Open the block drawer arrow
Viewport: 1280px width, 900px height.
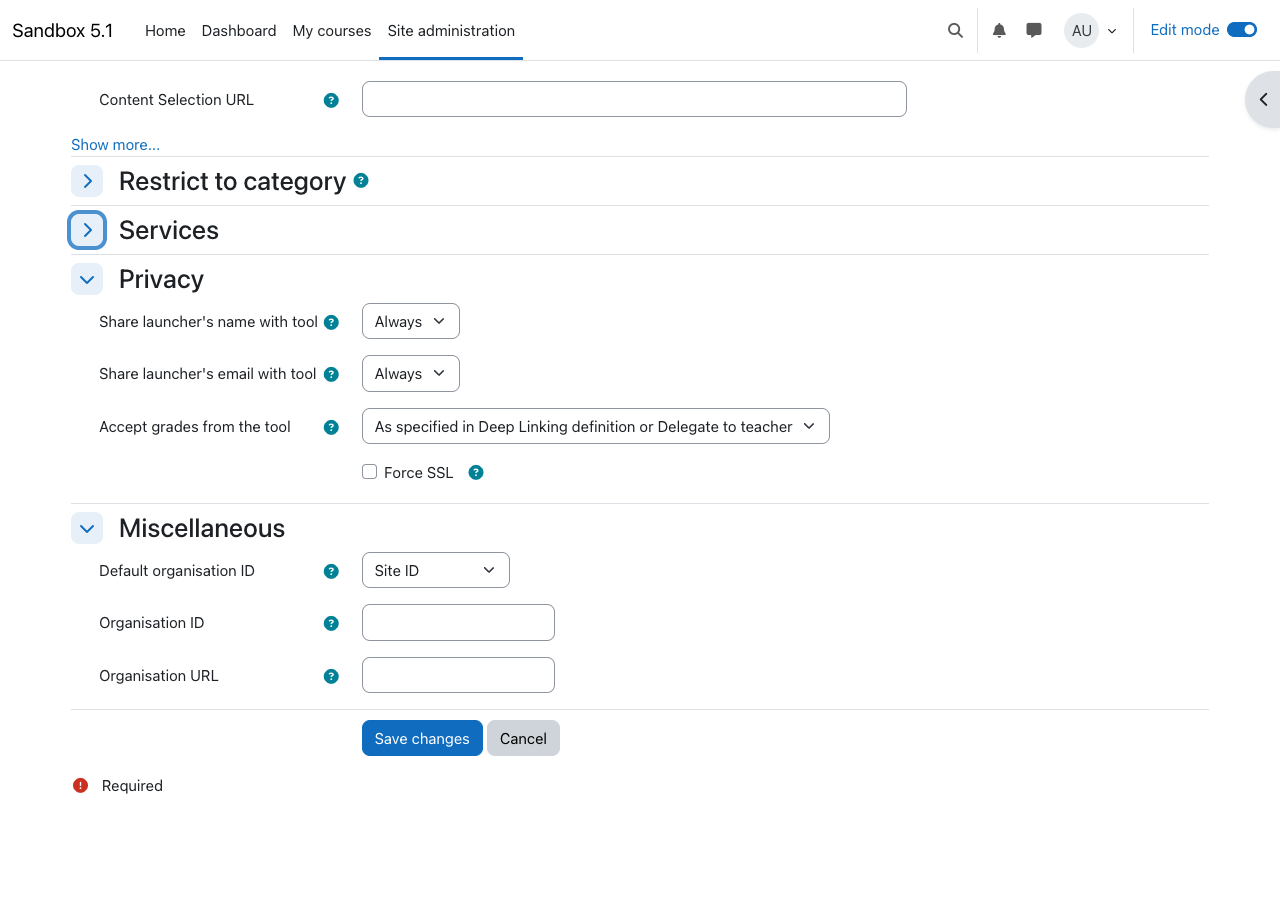click(1263, 99)
